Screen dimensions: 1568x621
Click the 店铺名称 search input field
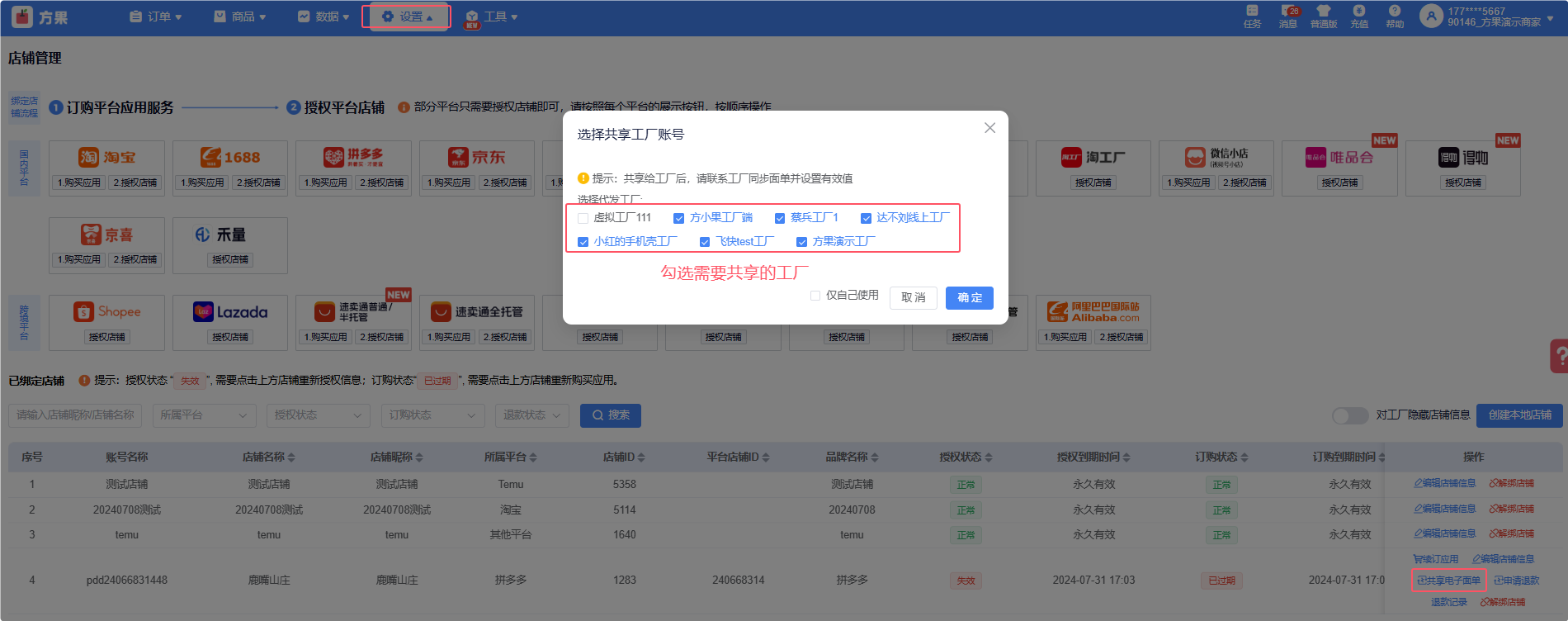point(75,415)
